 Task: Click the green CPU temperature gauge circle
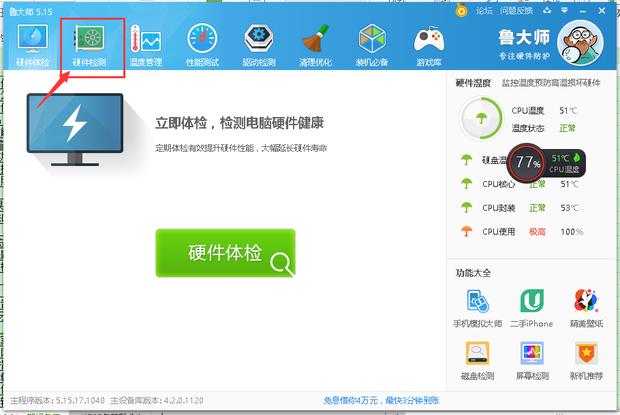point(481,119)
